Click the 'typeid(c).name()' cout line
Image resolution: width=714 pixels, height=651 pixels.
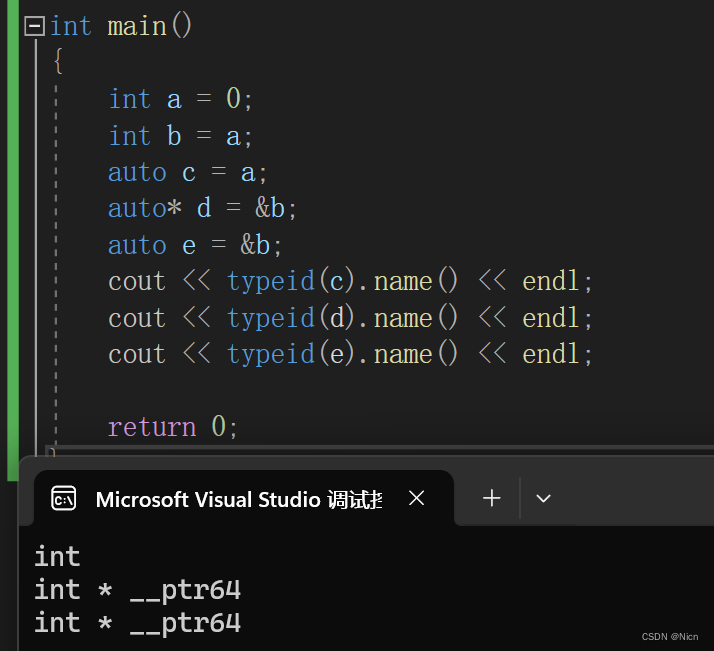350,281
